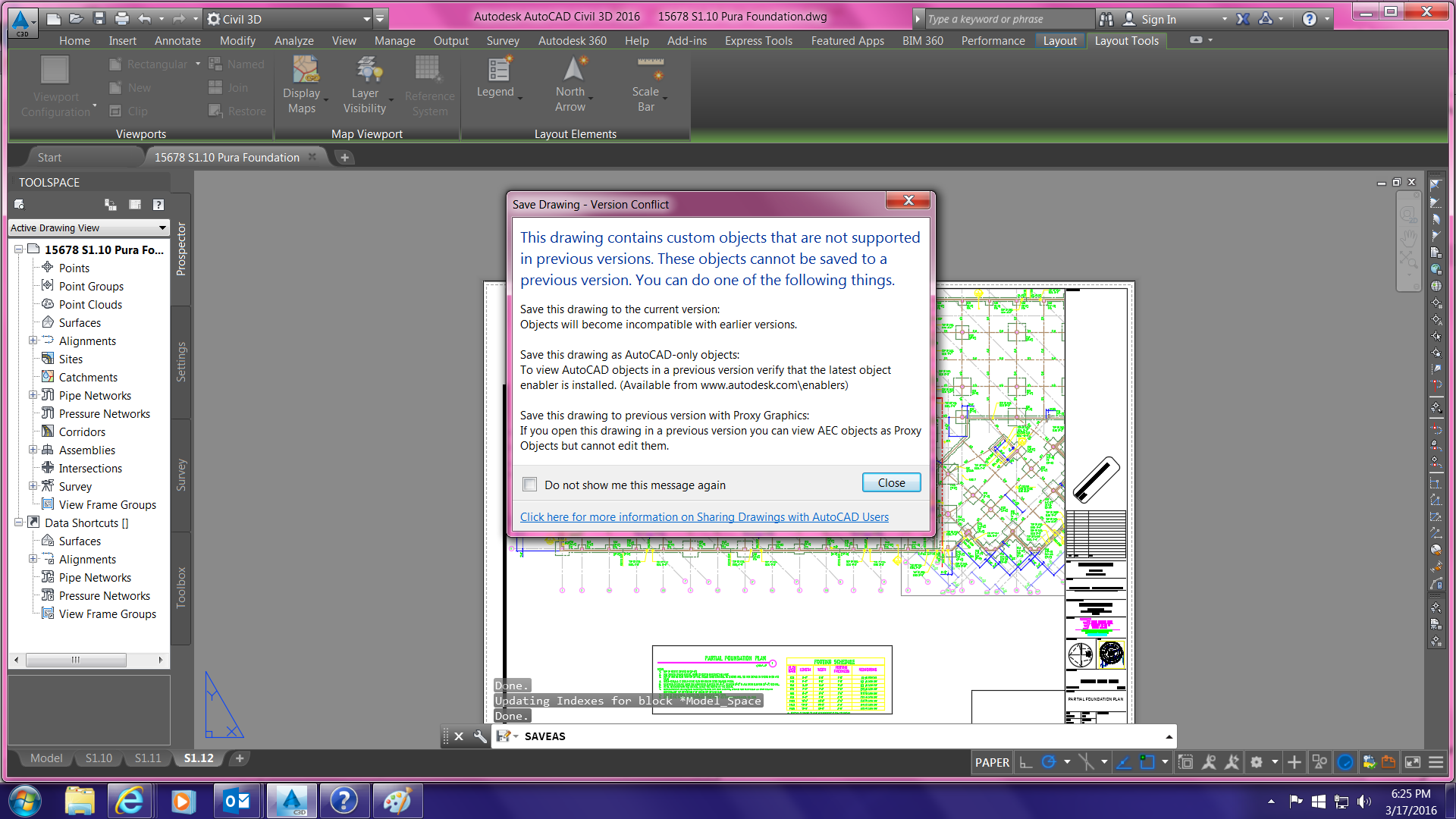Toggle ortho mode in status bar
Image resolution: width=1456 pixels, height=819 pixels.
coord(1025,762)
